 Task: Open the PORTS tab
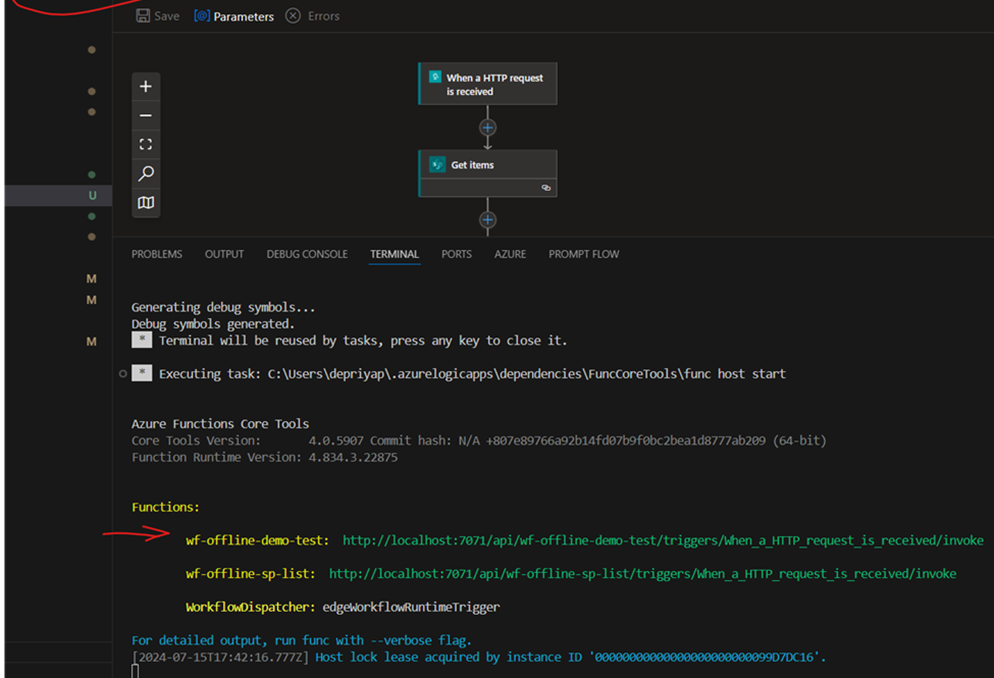(x=456, y=254)
